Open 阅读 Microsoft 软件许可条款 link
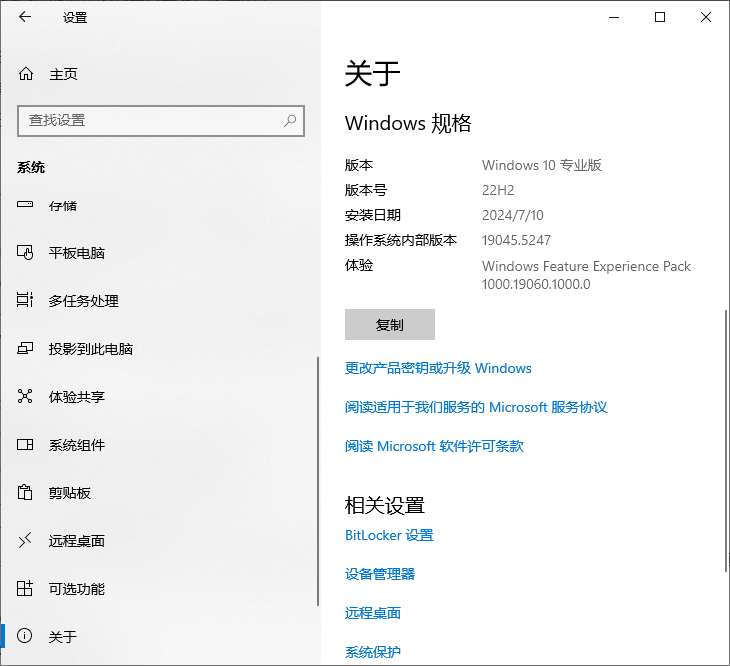 pyautogui.click(x=434, y=446)
